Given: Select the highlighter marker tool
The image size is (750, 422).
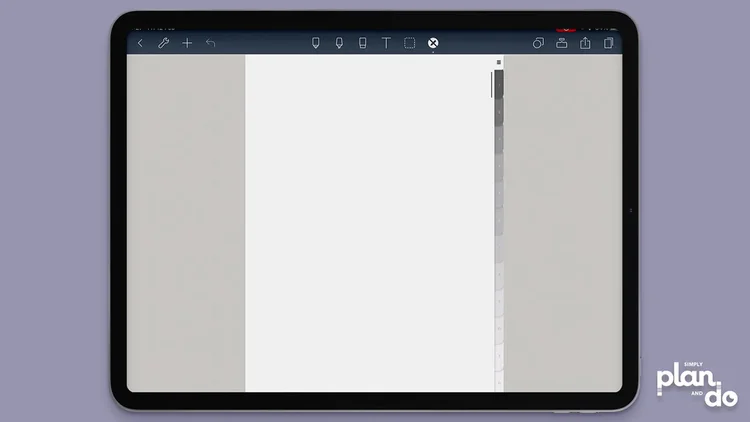Looking at the screenshot, I should [x=339, y=43].
